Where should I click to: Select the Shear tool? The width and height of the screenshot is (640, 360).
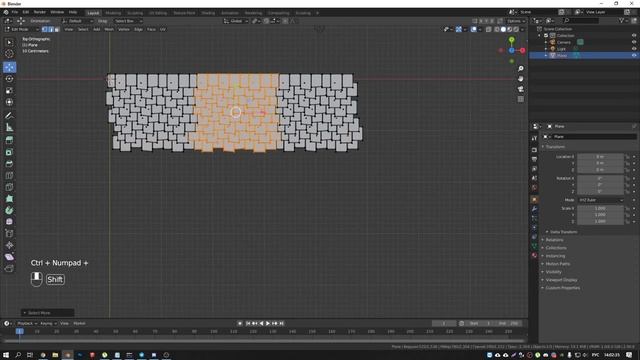point(9,257)
